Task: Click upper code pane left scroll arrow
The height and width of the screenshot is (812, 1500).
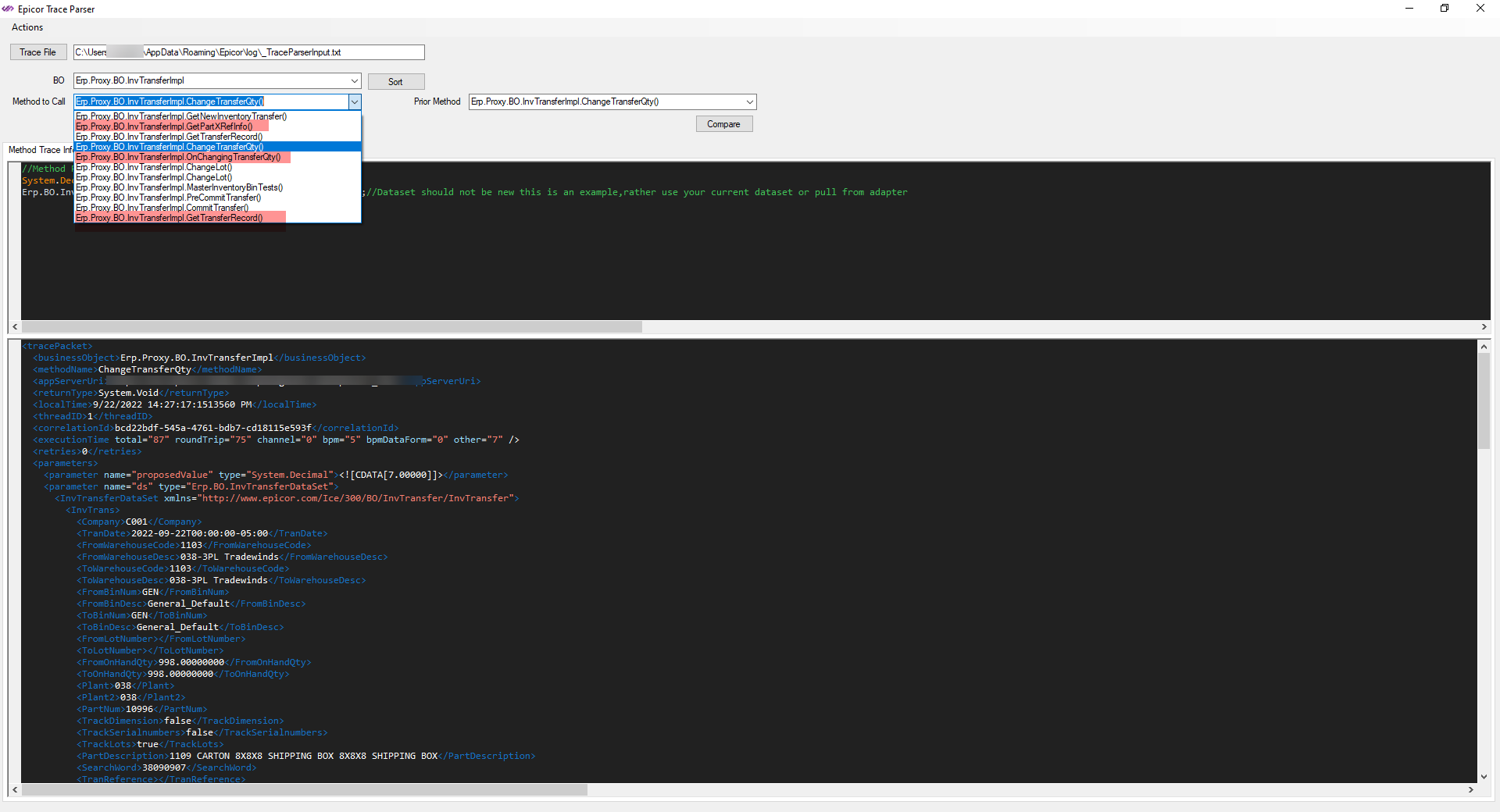Action: (x=15, y=327)
